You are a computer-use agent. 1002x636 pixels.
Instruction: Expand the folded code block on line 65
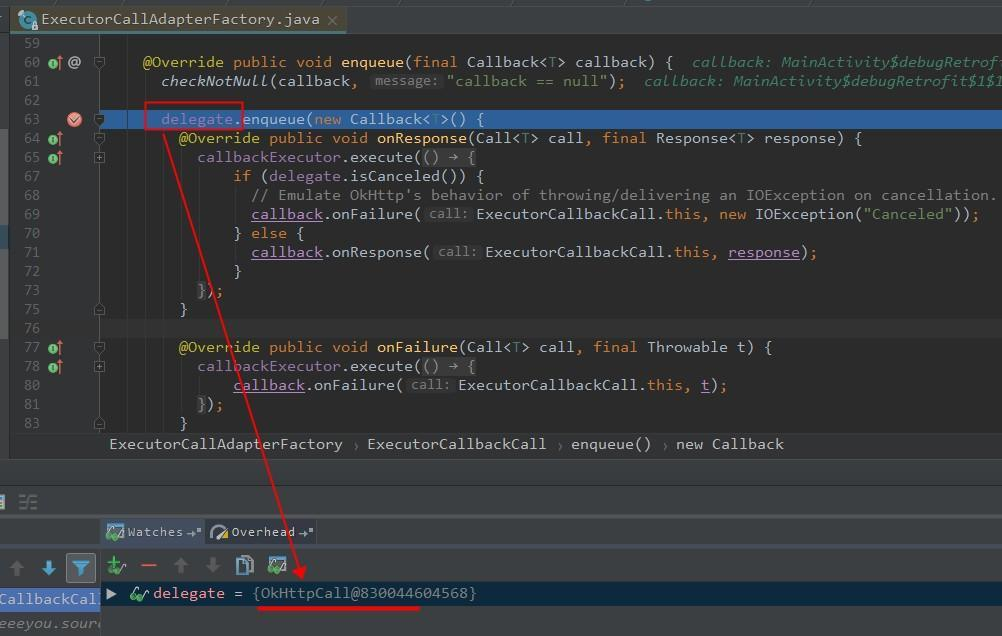[99, 157]
